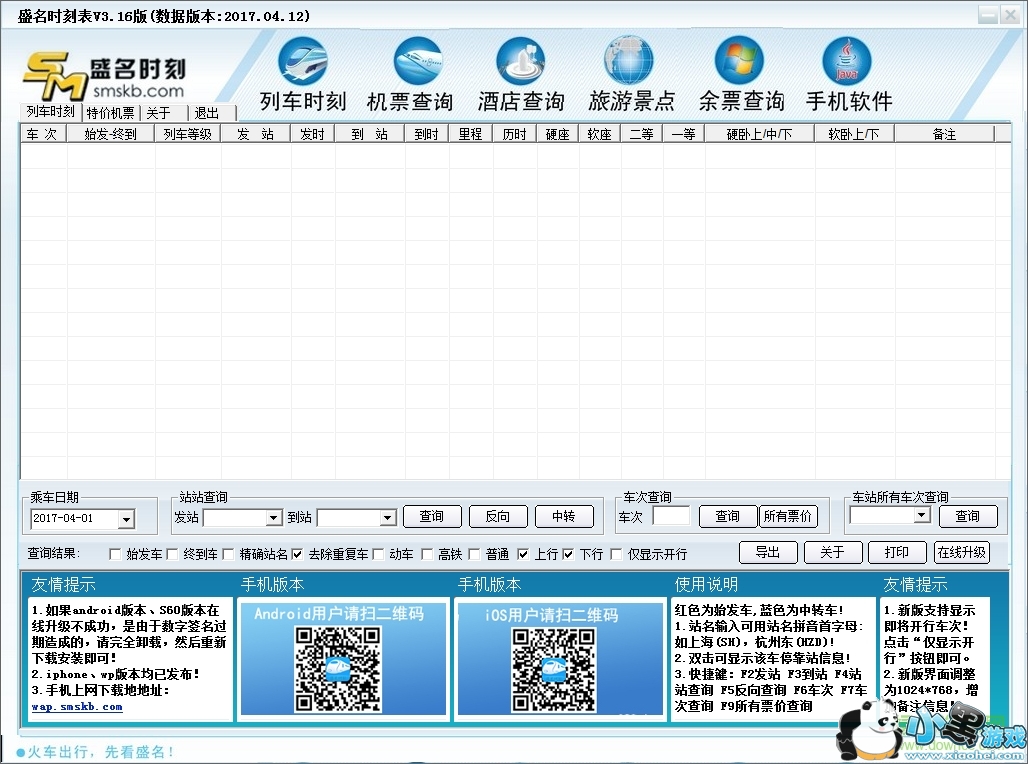Click the Android QR code image
This screenshot has height=764, width=1028.
coord(338,669)
